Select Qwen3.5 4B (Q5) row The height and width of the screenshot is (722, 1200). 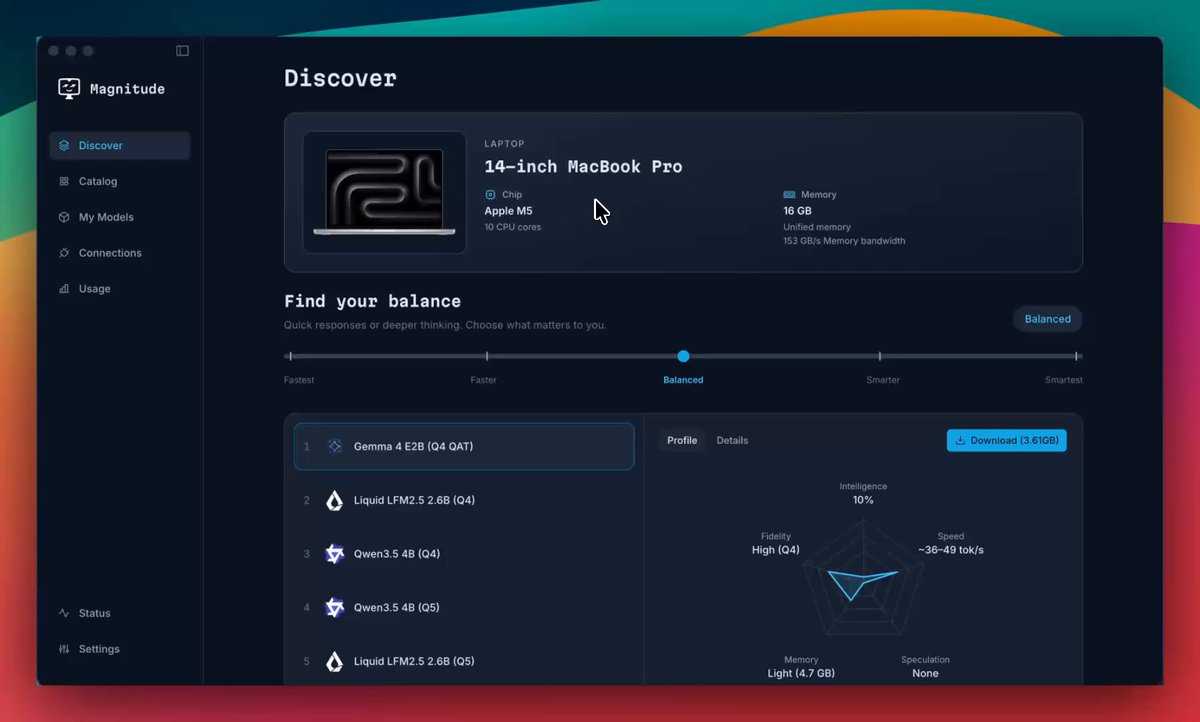[464, 608]
